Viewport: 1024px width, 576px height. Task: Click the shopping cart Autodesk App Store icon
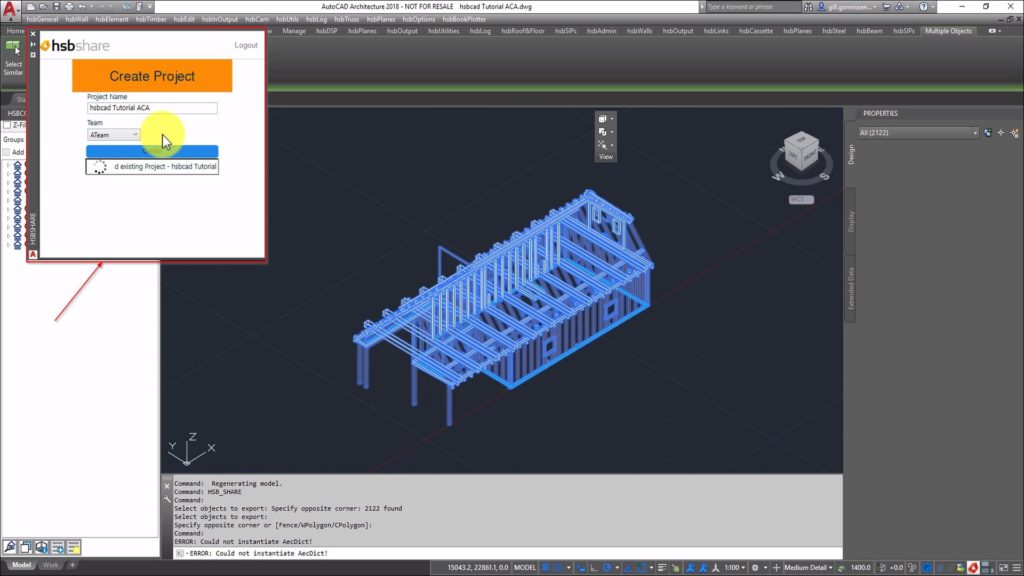[886, 7]
